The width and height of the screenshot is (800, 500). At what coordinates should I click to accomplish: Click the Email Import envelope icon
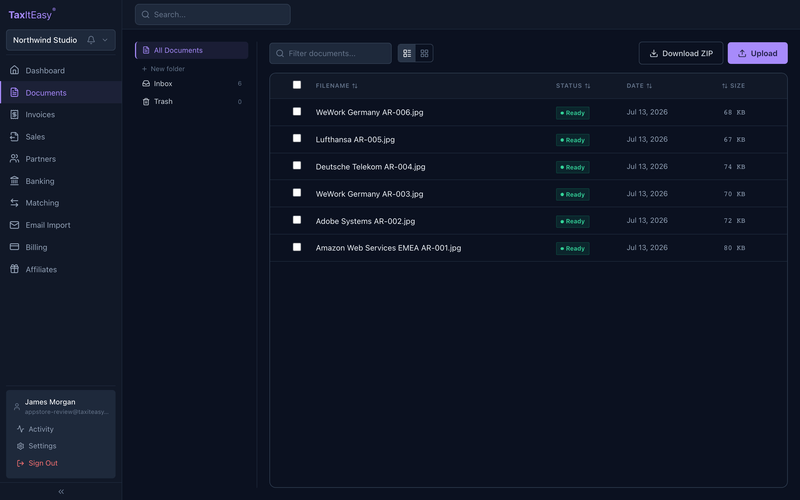(14, 225)
